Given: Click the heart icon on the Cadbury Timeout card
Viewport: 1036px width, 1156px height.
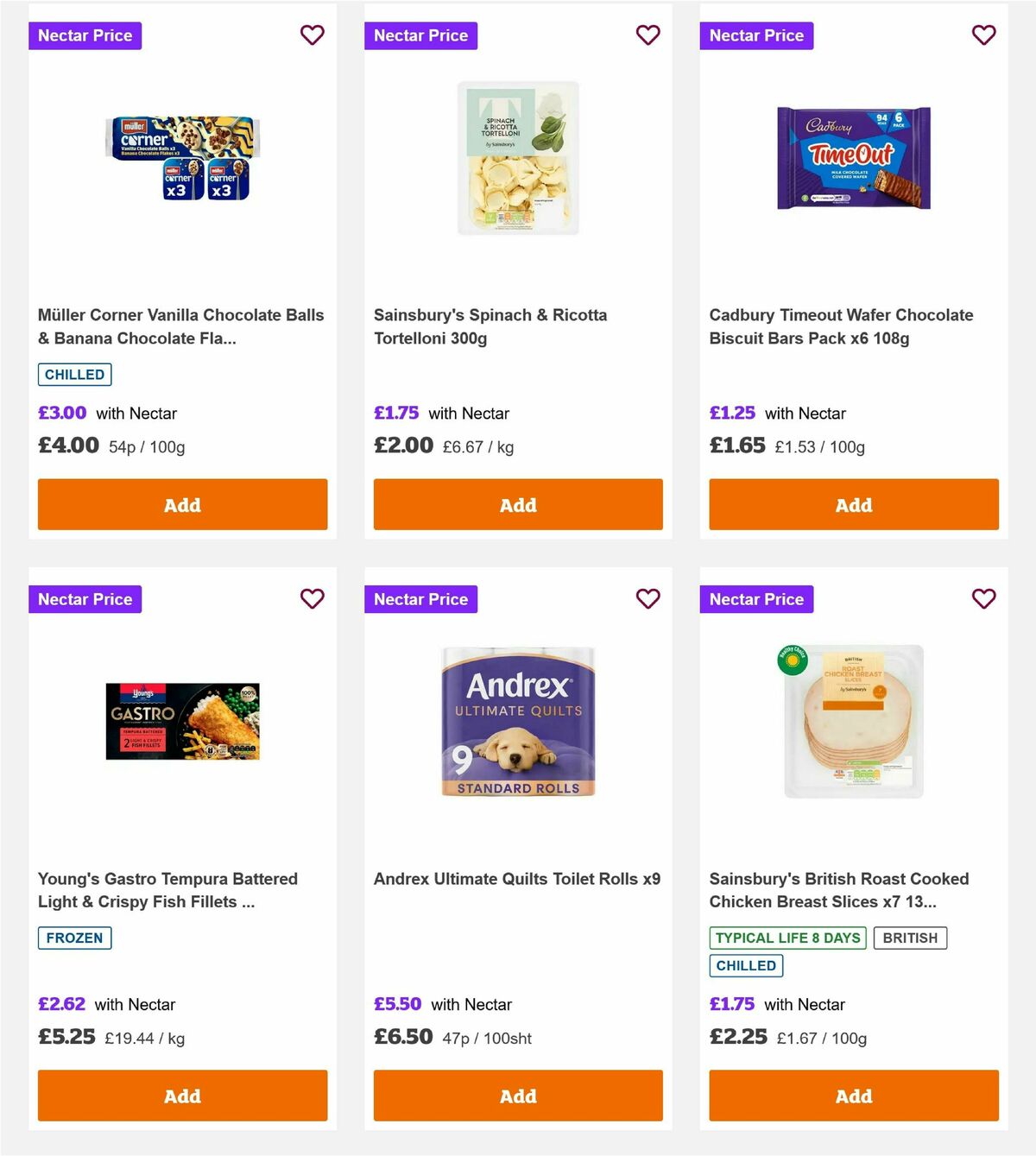Looking at the screenshot, I should point(983,35).
